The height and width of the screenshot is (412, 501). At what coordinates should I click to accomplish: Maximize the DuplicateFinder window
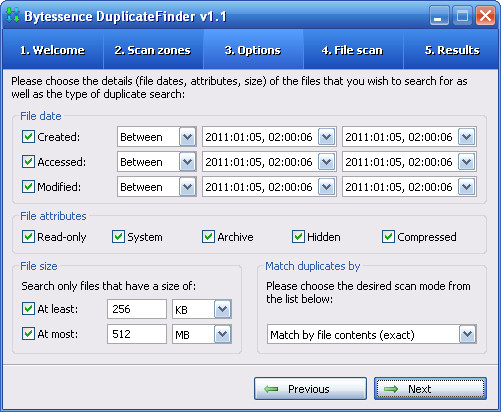click(462, 15)
